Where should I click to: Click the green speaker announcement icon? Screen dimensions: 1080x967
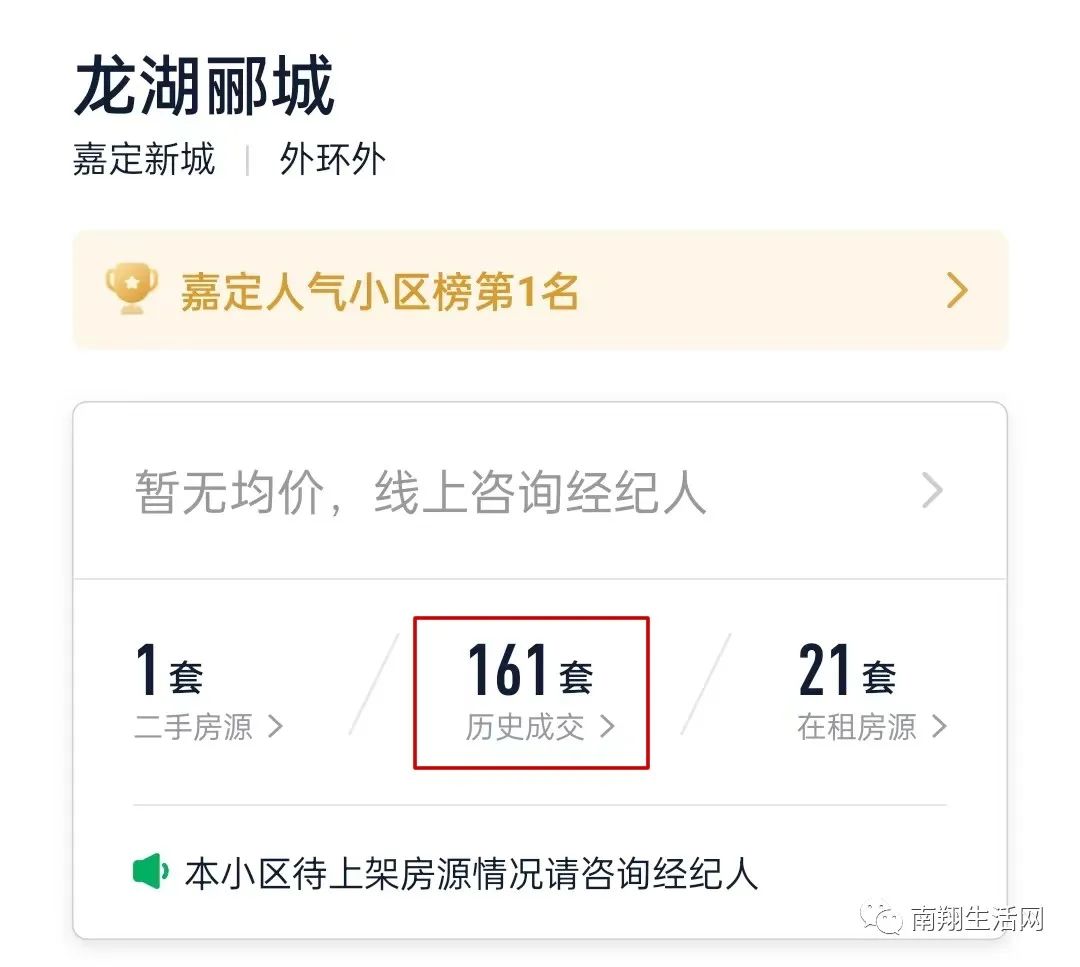(x=150, y=871)
